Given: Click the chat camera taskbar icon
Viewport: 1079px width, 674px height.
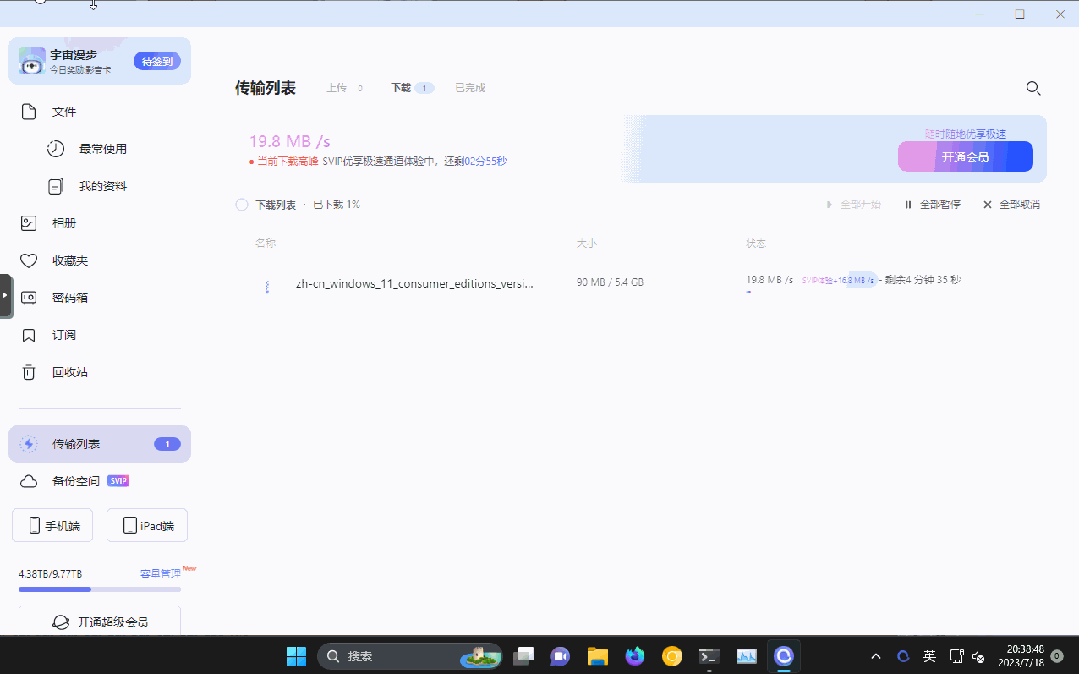Looking at the screenshot, I should [x=560, y=656].
